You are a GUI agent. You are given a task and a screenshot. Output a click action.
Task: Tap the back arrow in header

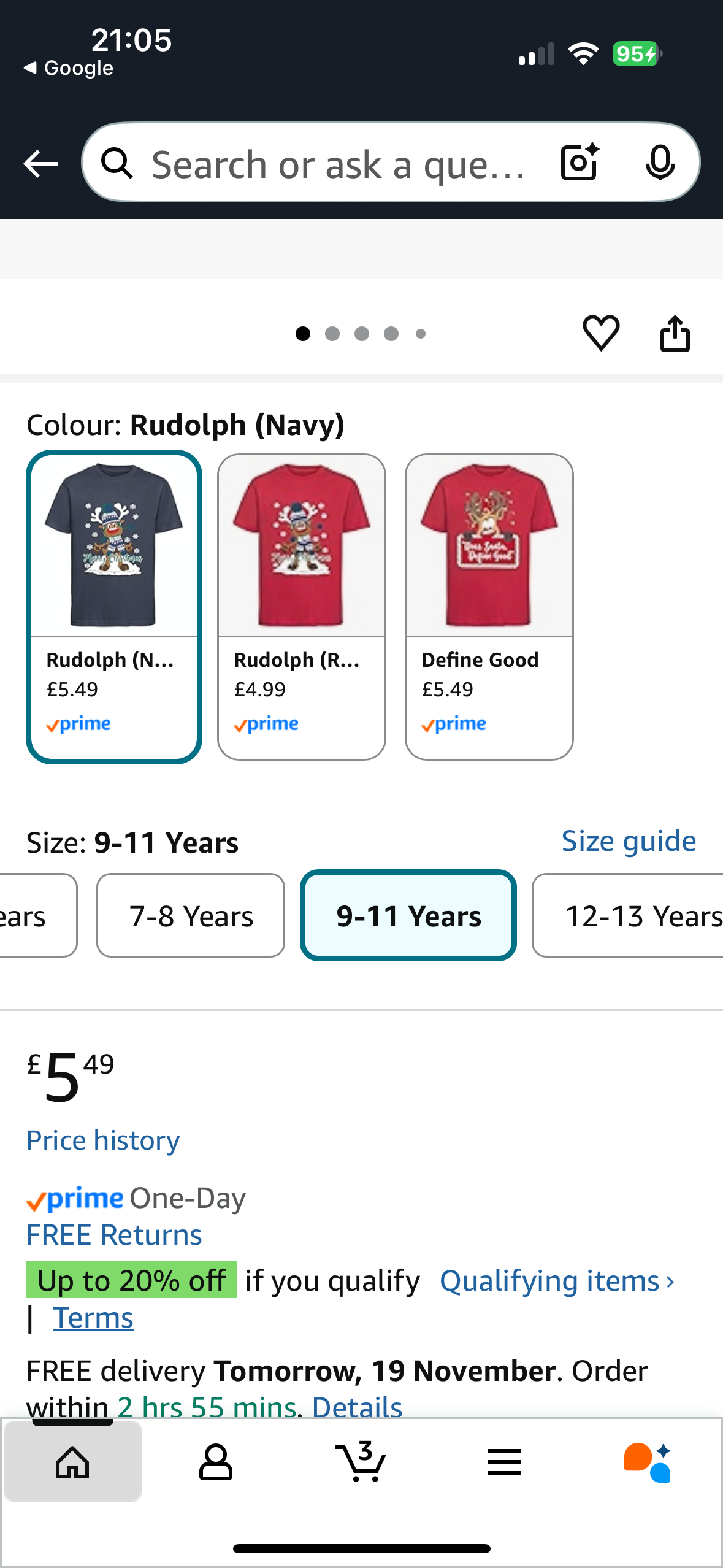(40, 164)
